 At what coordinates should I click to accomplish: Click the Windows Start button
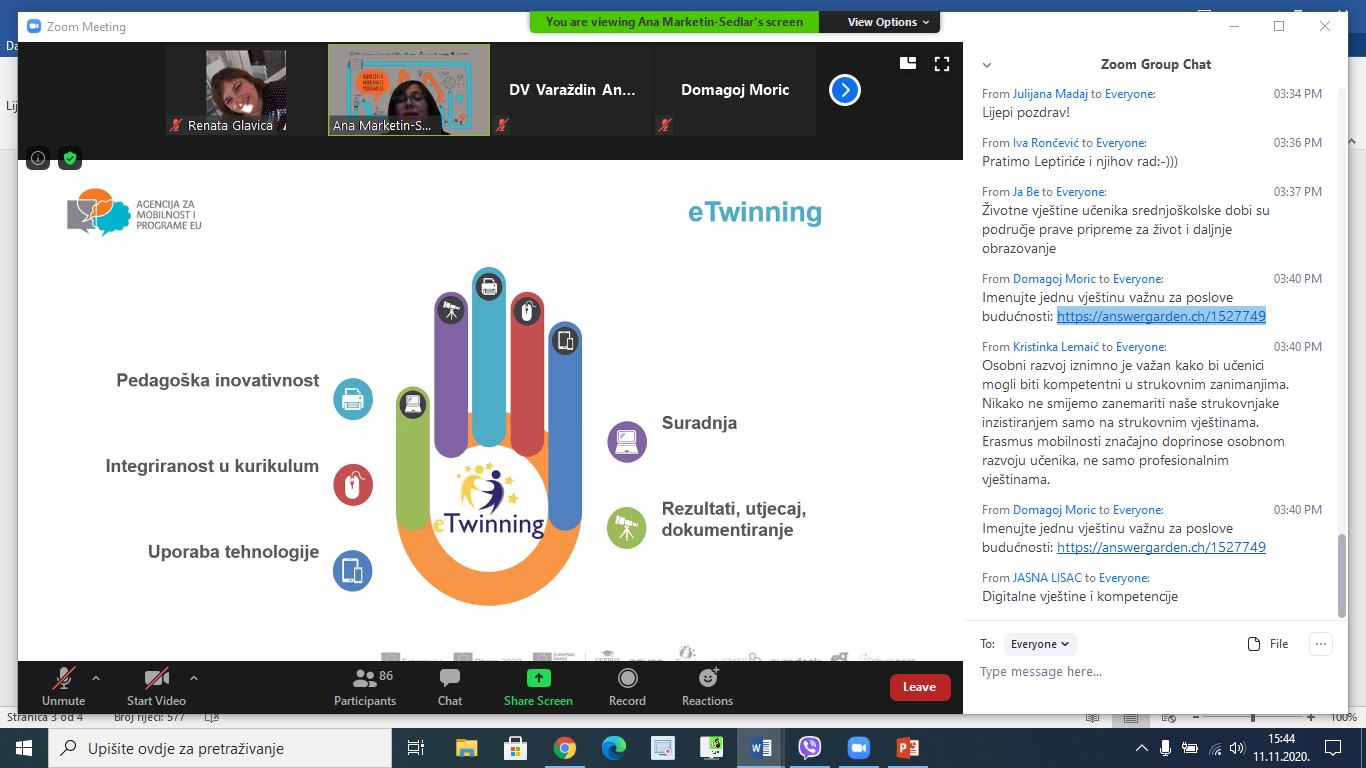24,748
